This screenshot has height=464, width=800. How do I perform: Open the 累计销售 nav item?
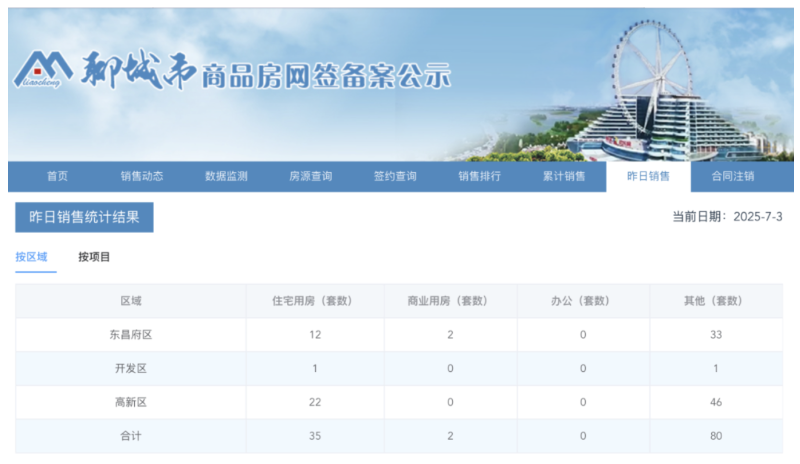(x=564, y=177)
